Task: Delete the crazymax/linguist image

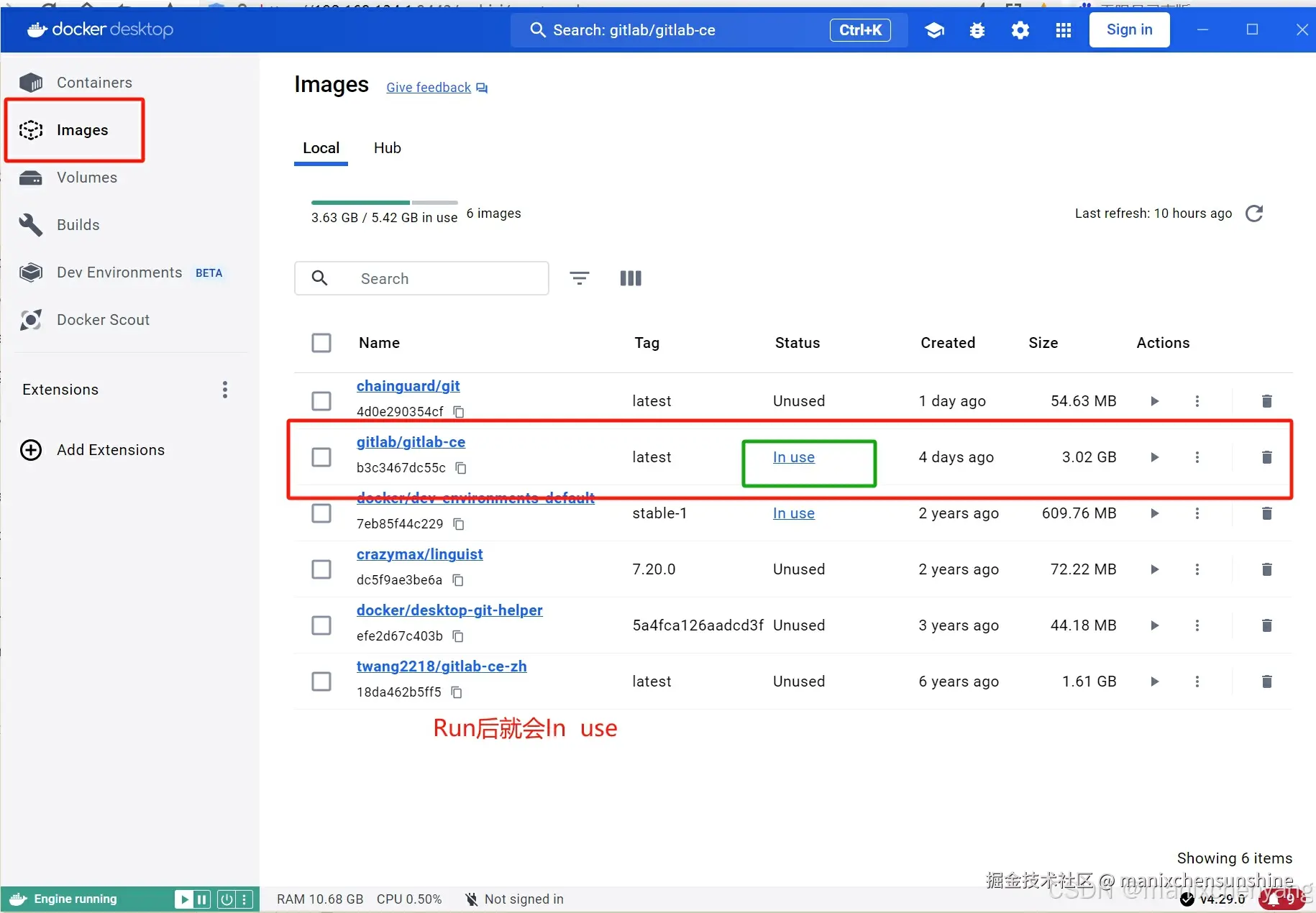Action: click(1267, 569)
